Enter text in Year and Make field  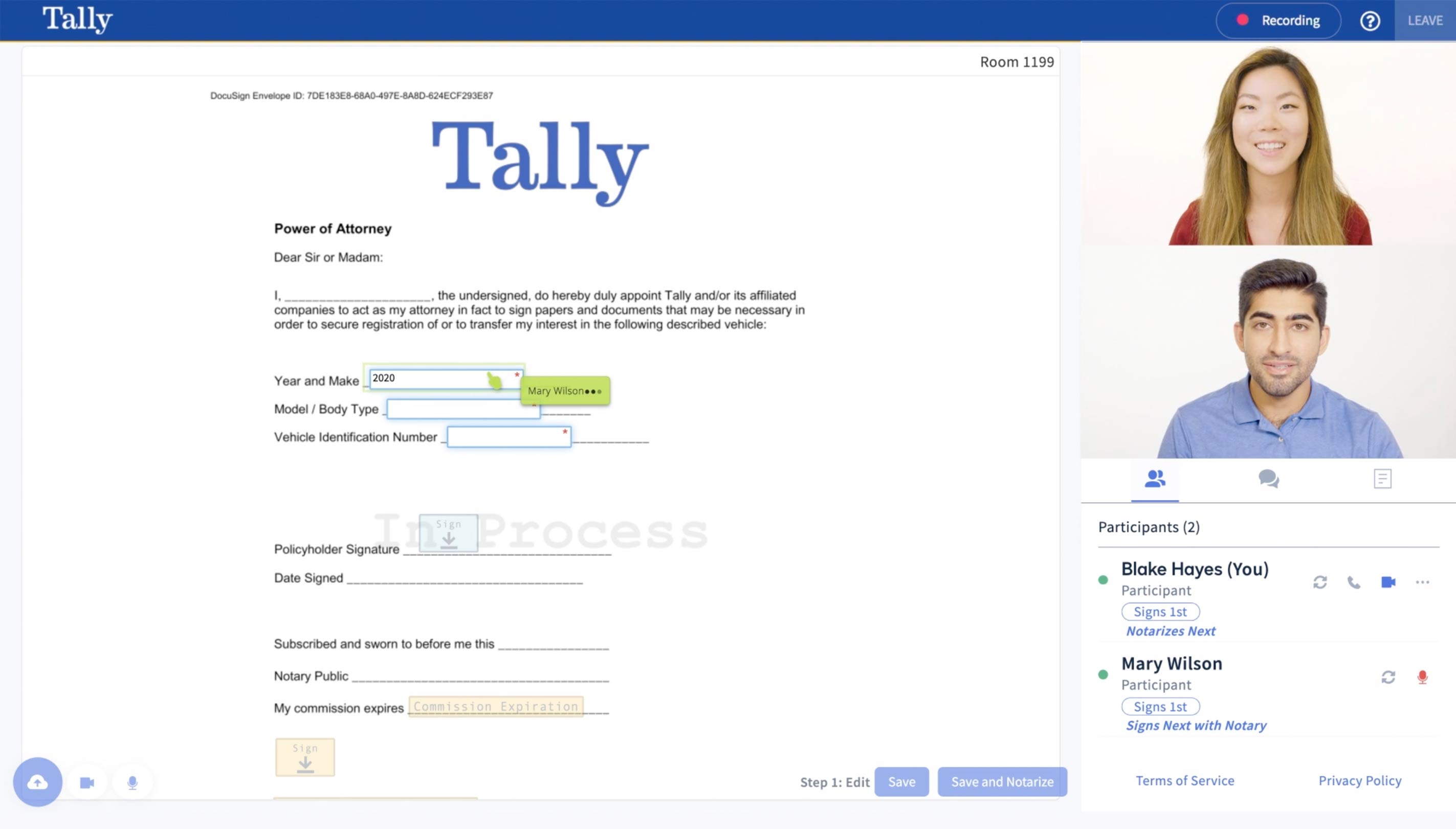(x=444, y=378)
